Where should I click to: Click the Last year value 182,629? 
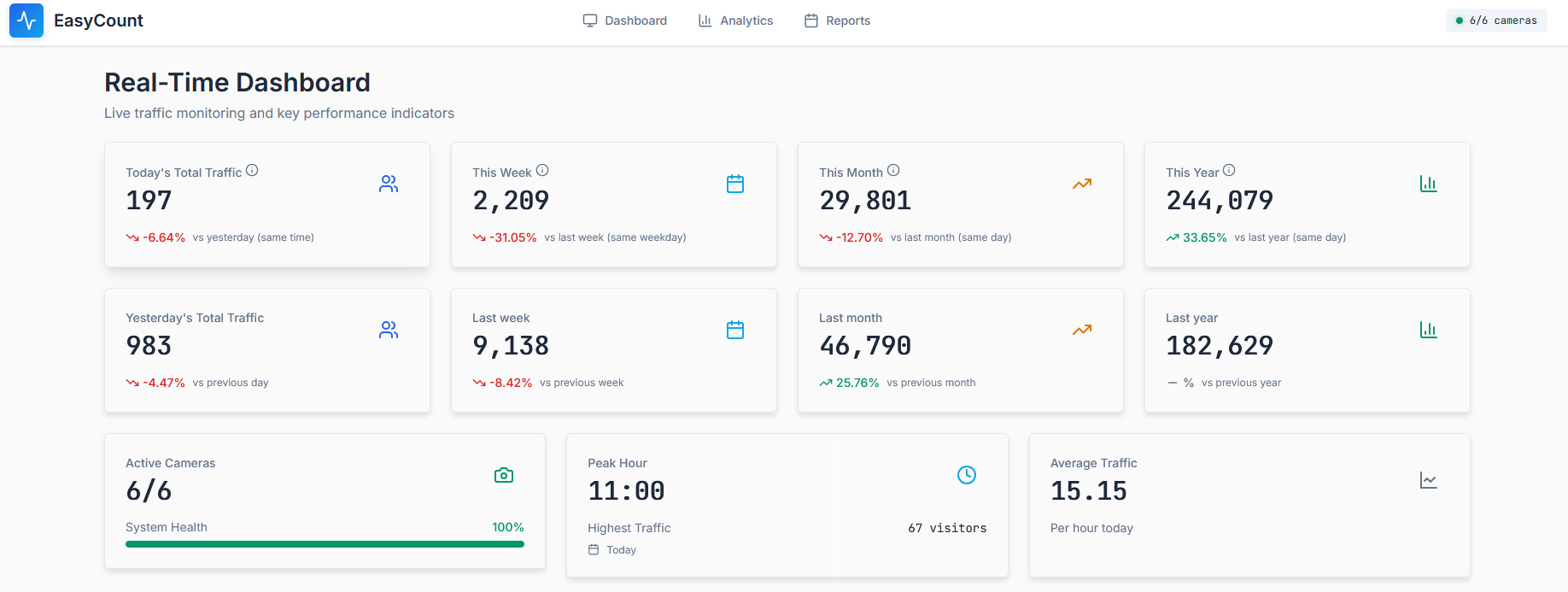[x=1220, y=346]
